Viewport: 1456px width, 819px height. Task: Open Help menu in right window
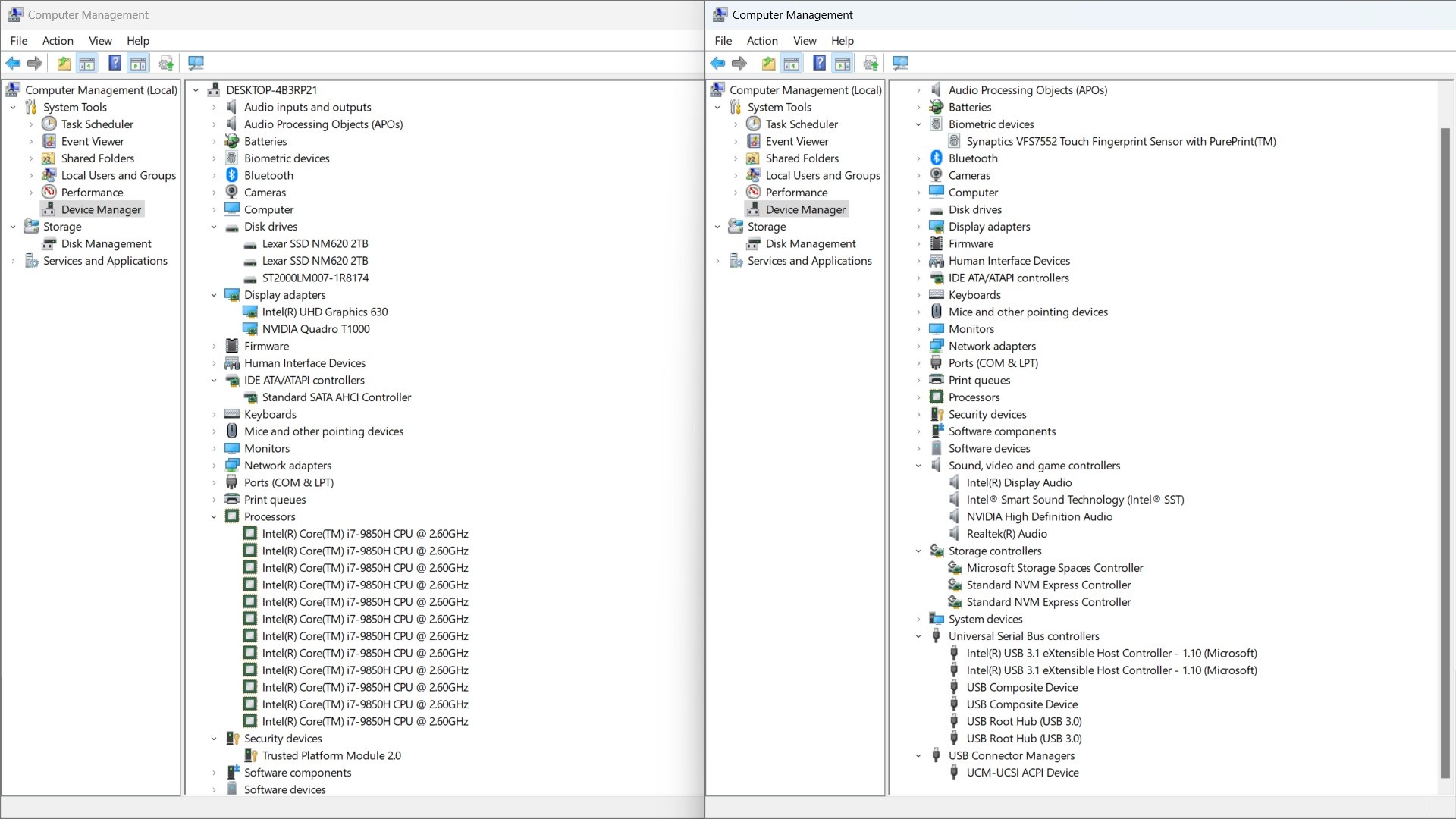(x=843, y=41)
